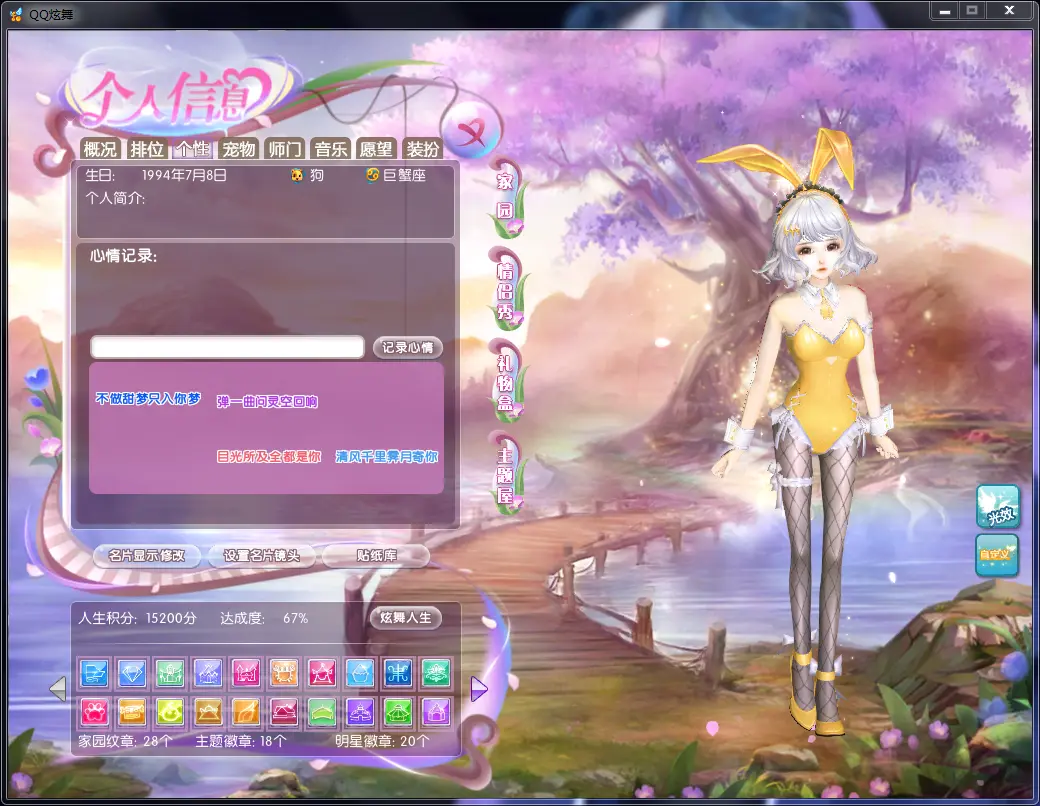Focus the mood record text field
Image resolution: width=1040 pixels, height=806 pixels.
coord(228,347)
